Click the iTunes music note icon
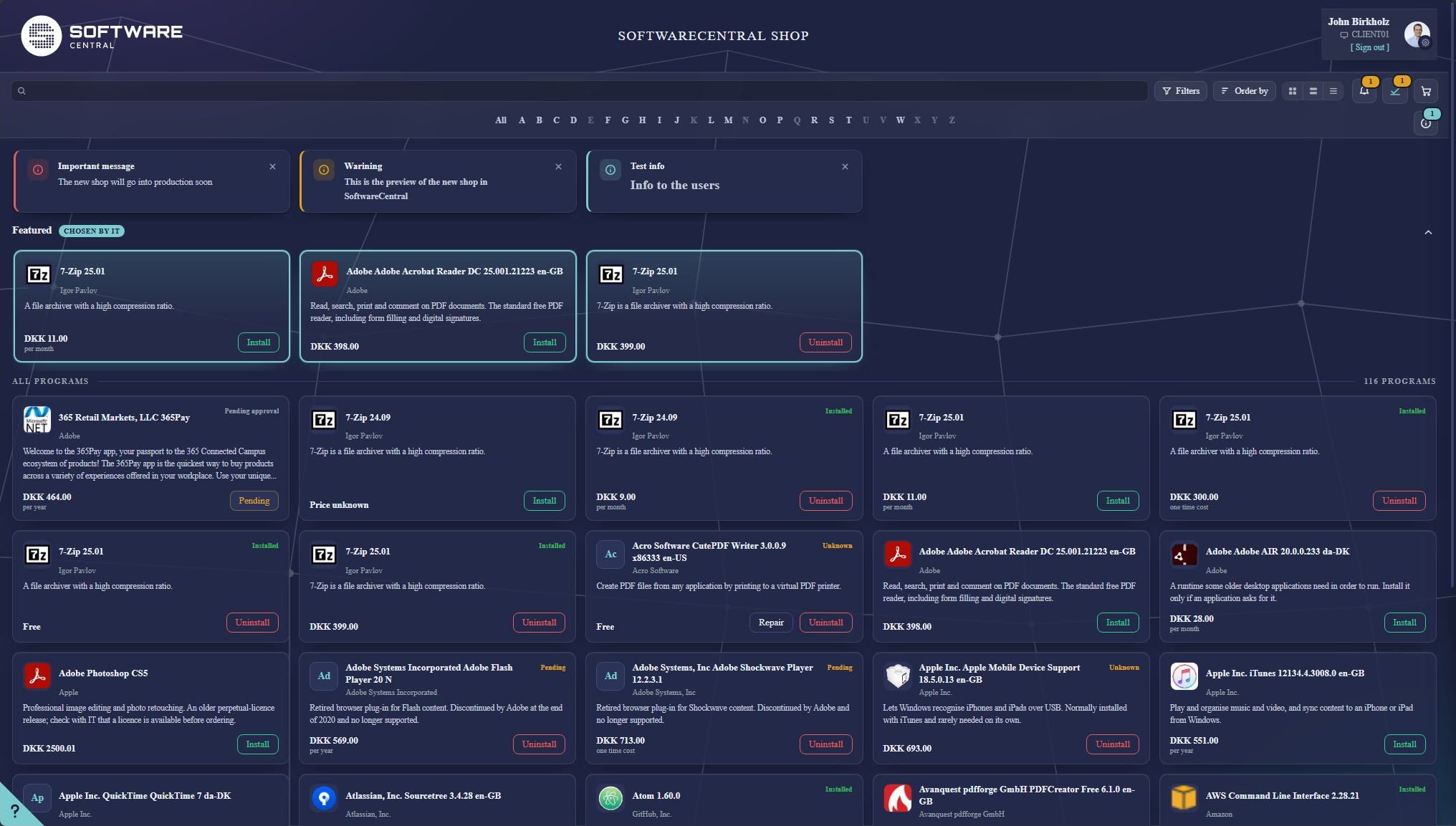 [x=1184, y=676]
